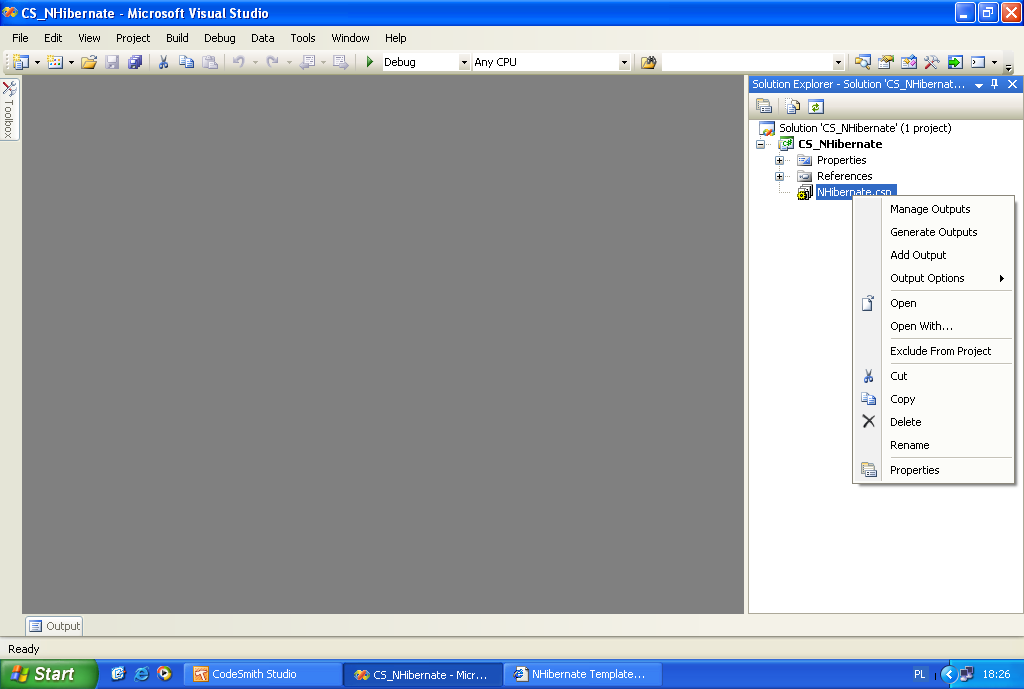Choose Delete in the context menu
Image resolution: width=1024 pixels, height=689 pixels.
pos(935,422)
